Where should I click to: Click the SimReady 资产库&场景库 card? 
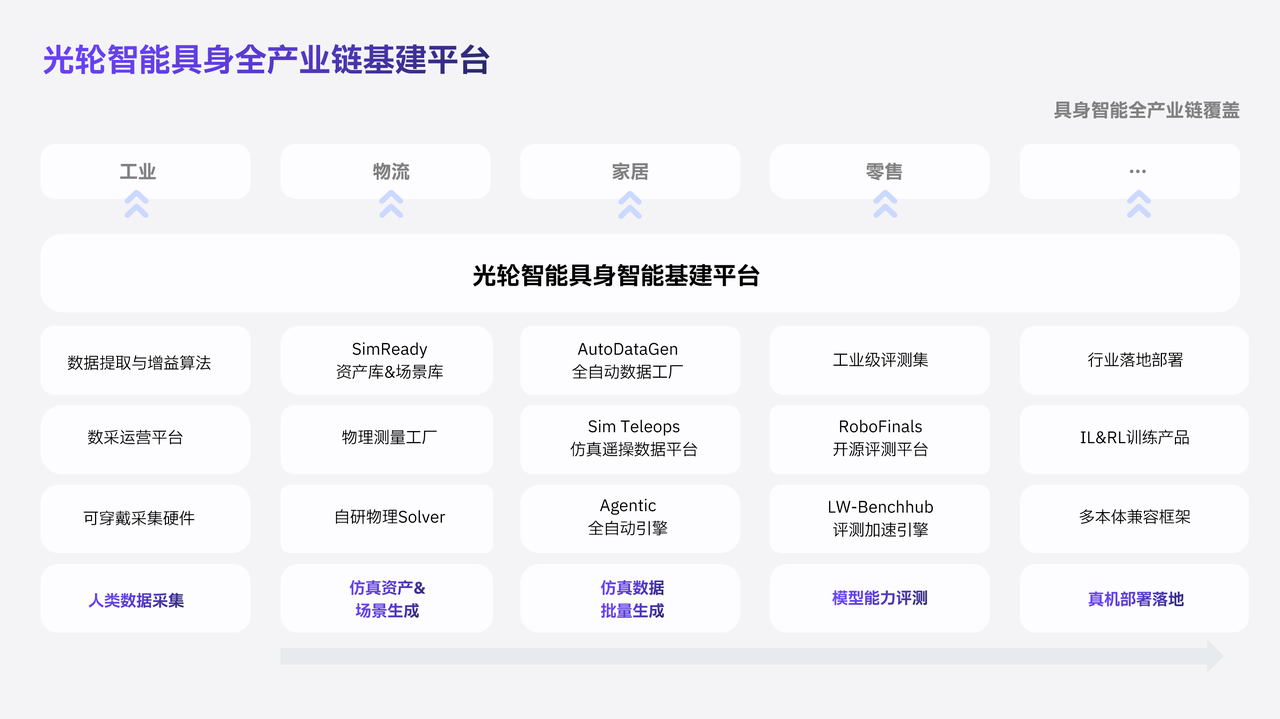[x=387, y=360]
